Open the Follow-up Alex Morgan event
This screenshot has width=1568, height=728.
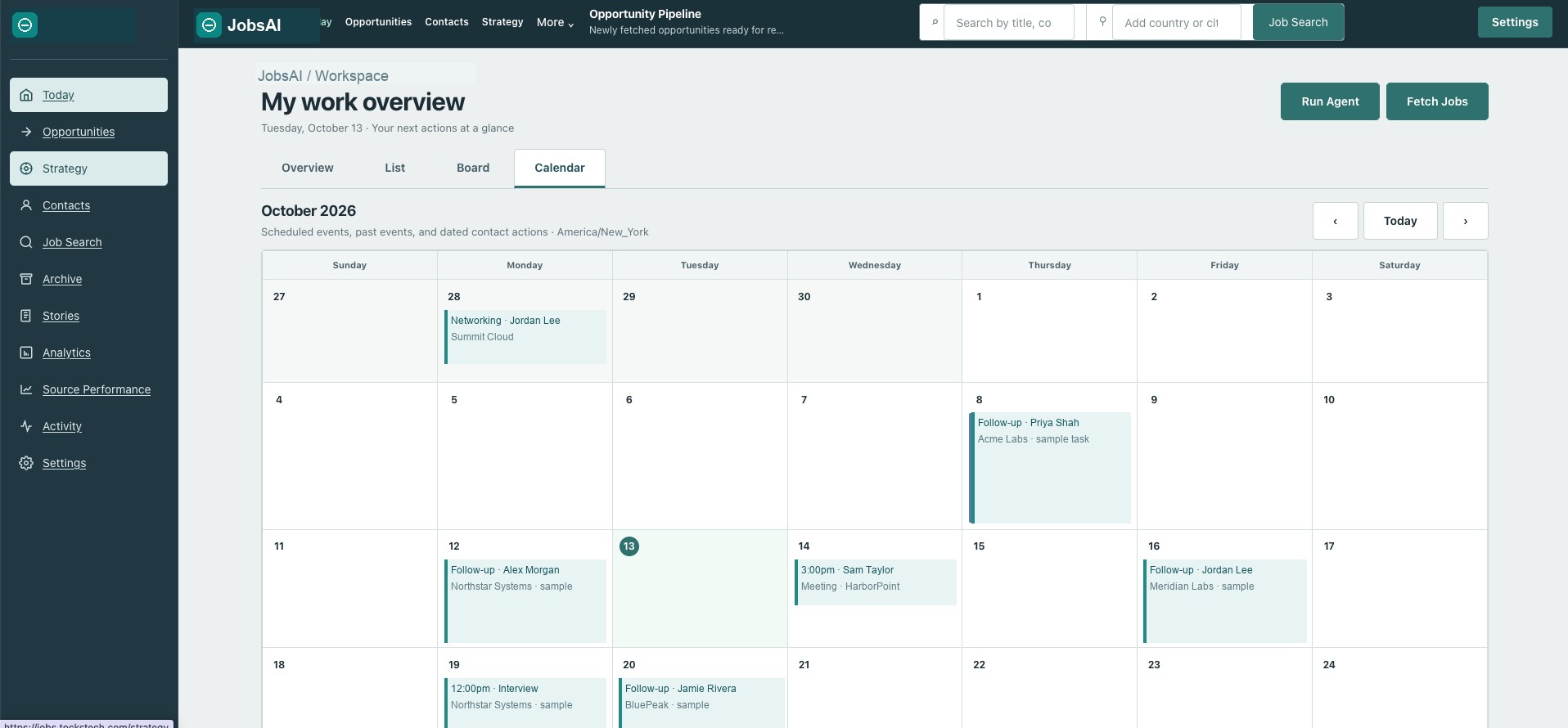(525, 601)
